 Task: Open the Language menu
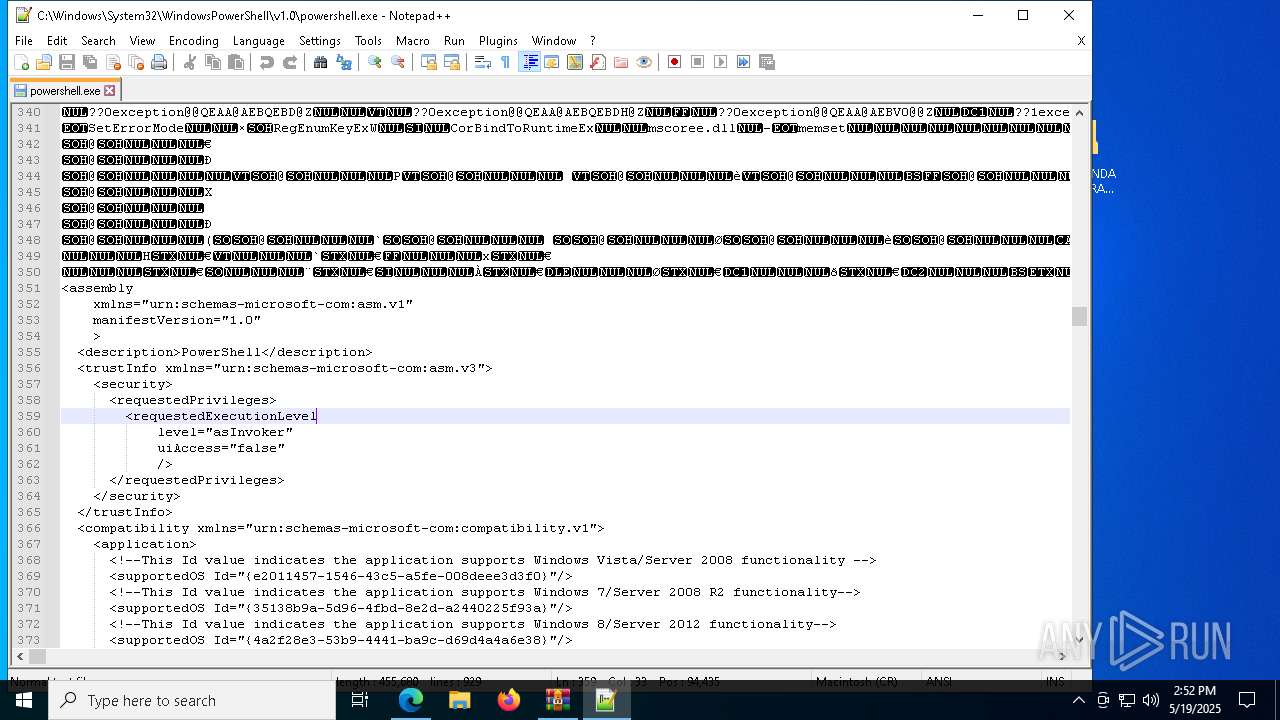(x=258, y=41)
